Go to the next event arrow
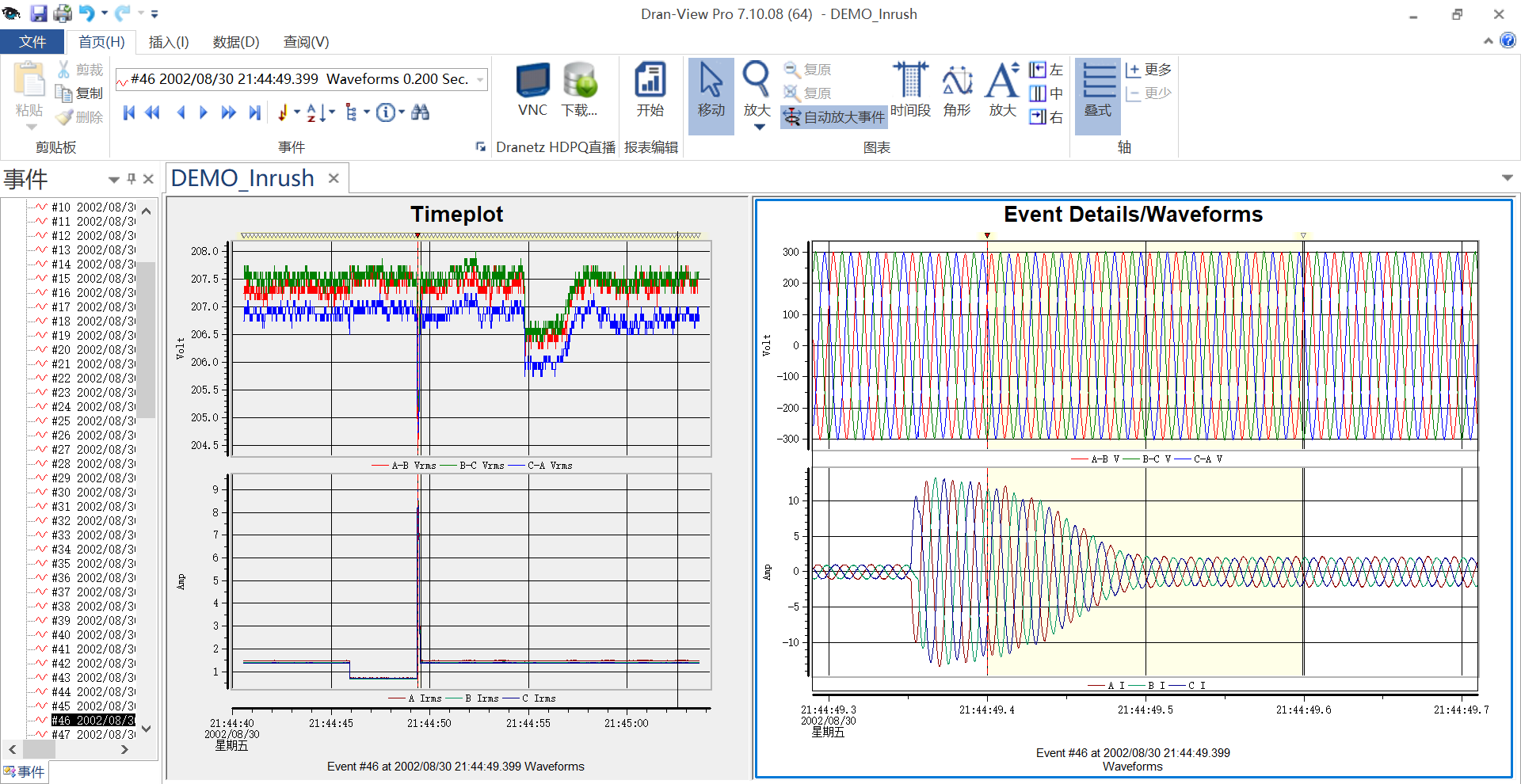Image resolution: width=1521 pixels, height=784 pixels. coord(204,112)
